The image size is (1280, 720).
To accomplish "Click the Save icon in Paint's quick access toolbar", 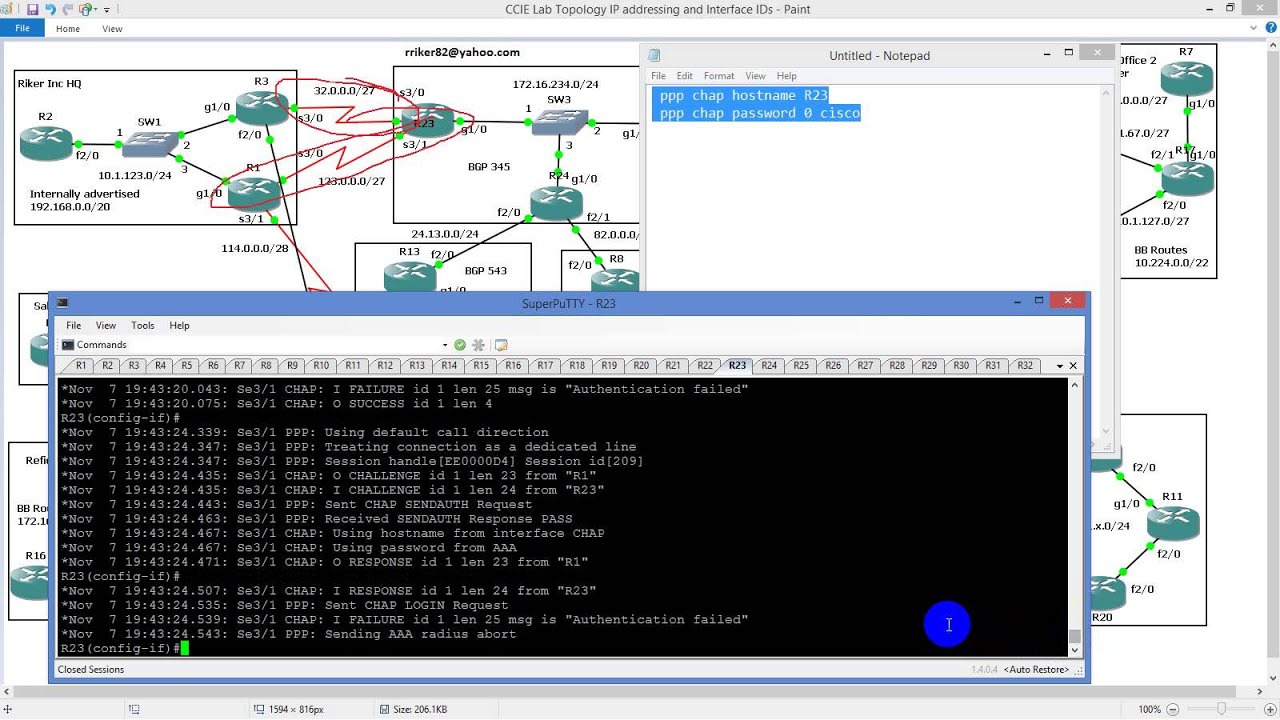I will (35, 9).
